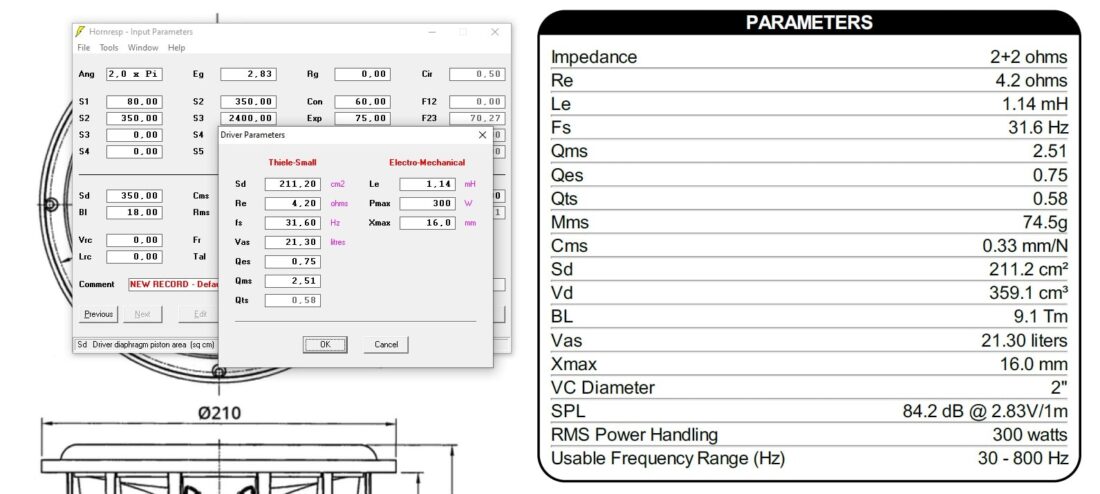This screenshot has height=494, width=1100.
Task: Click OK in Driver Parameters dialog
Action: (x=325, y=345)
